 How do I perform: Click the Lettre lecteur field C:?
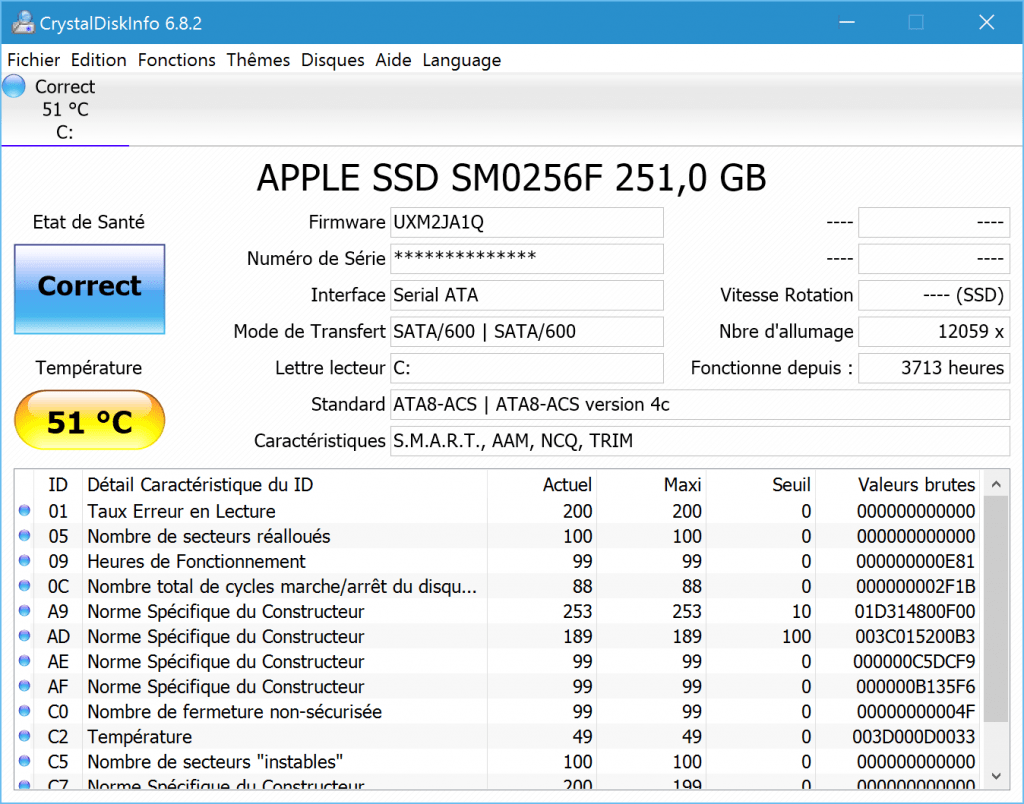(x=526, y=368)
